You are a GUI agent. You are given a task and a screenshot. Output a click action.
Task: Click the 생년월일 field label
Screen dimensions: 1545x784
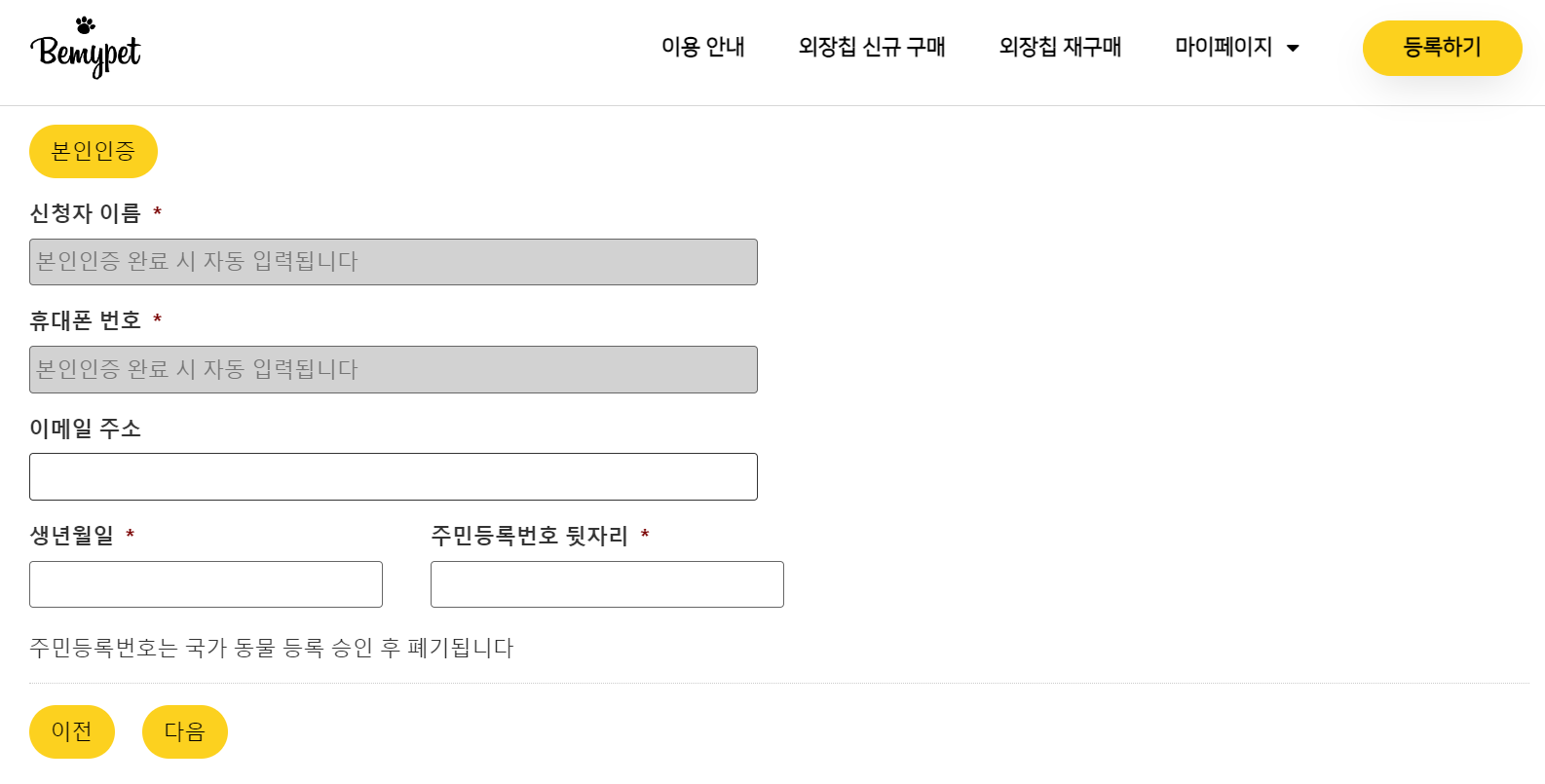point(70,535)
